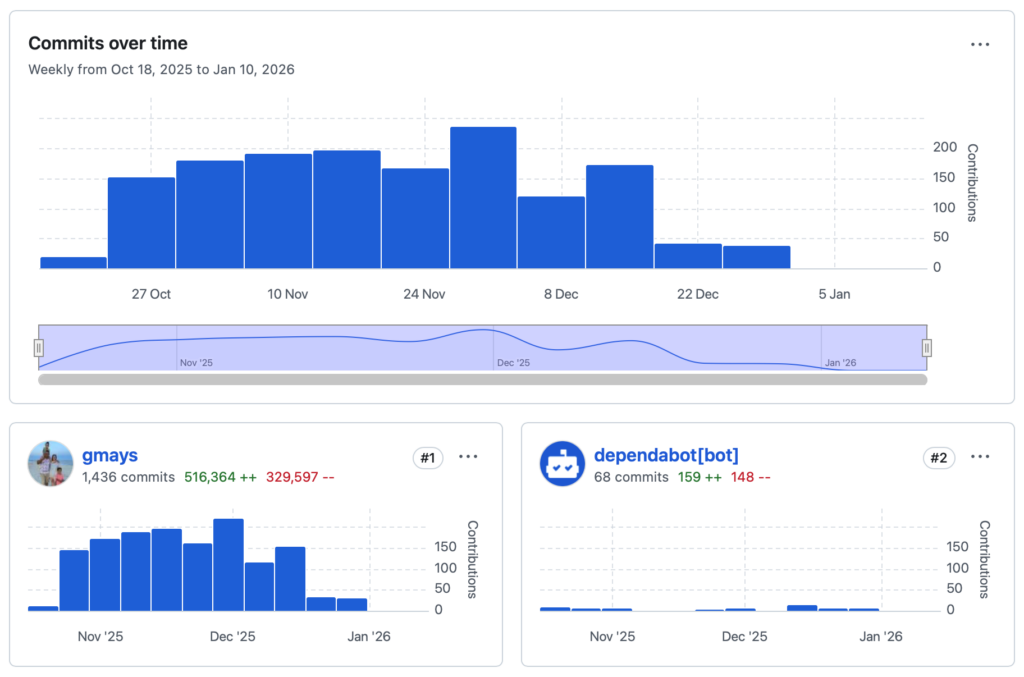Screen dimensions: 1024x677
Task: Select the tallest bar in gmays' chart
Action: (228, 564)
